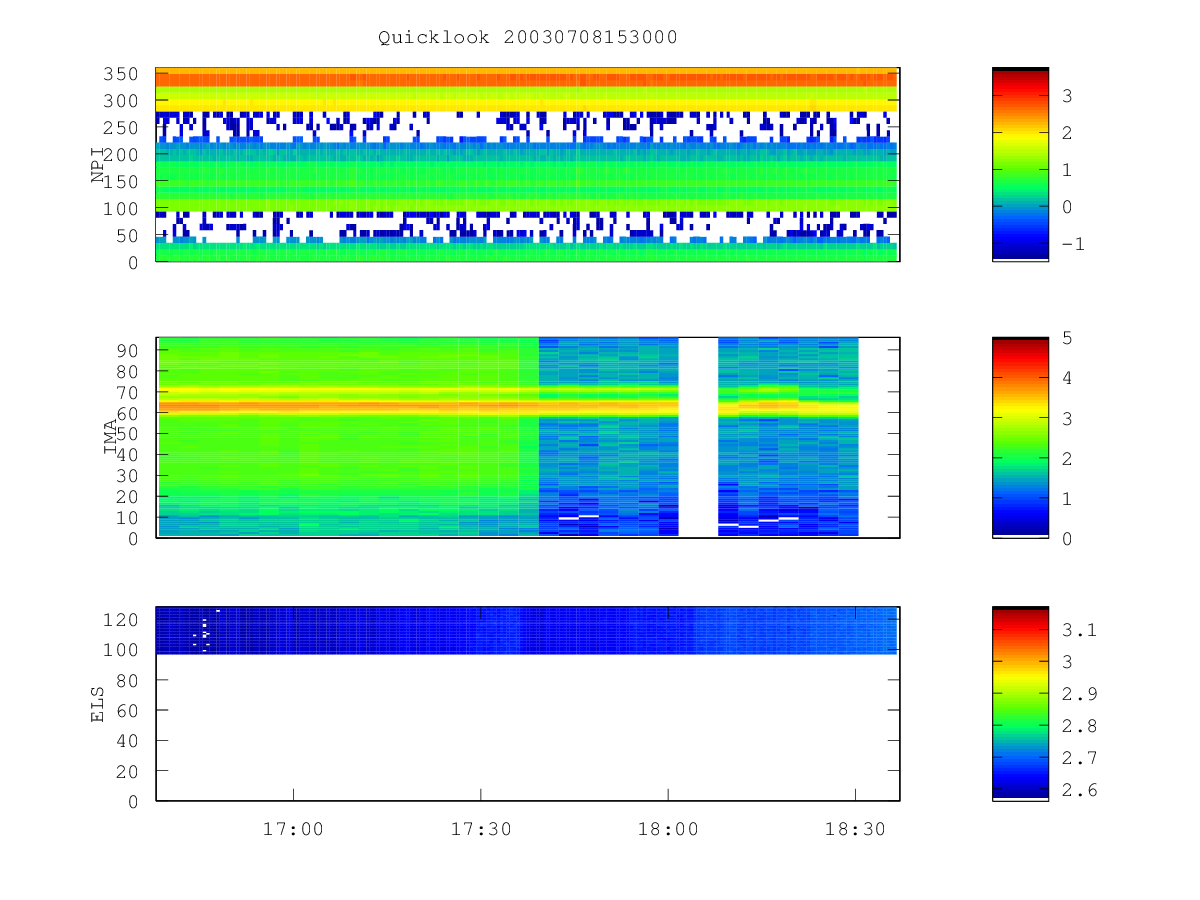This screenshot has width=1200, height=900.
Task: Click the title text "Quicklook 20030708153000"
Action: [x=527, y=37]
